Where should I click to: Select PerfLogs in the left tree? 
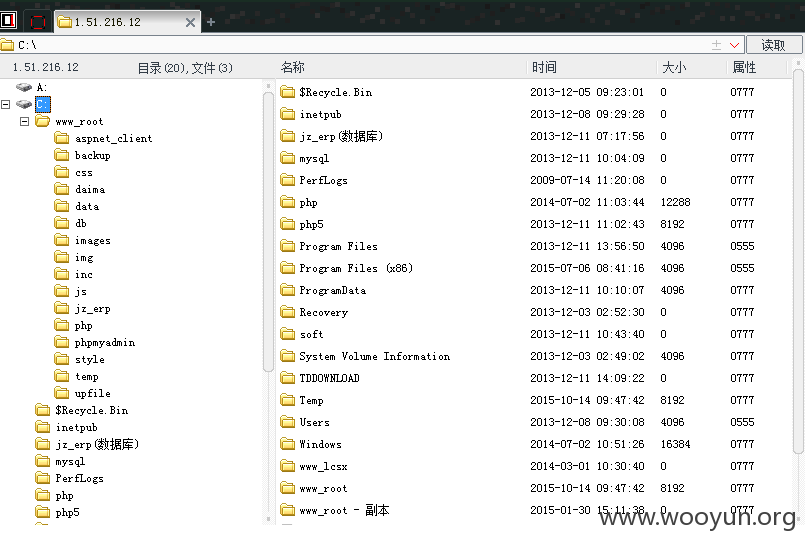[x=80, y=479]
